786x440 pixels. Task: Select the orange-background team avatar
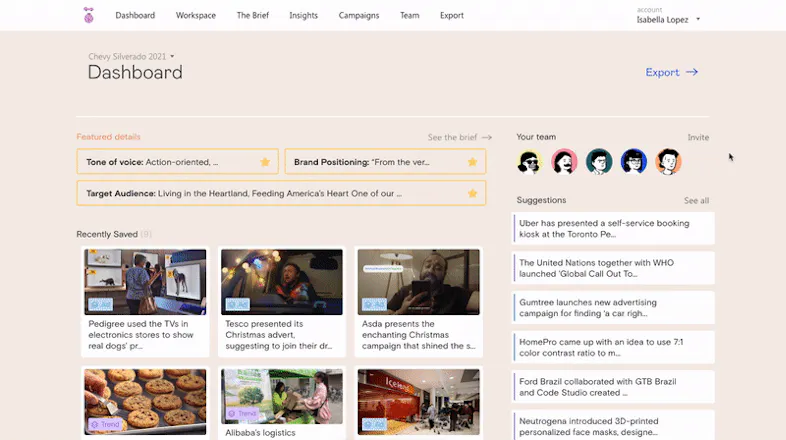668,162
